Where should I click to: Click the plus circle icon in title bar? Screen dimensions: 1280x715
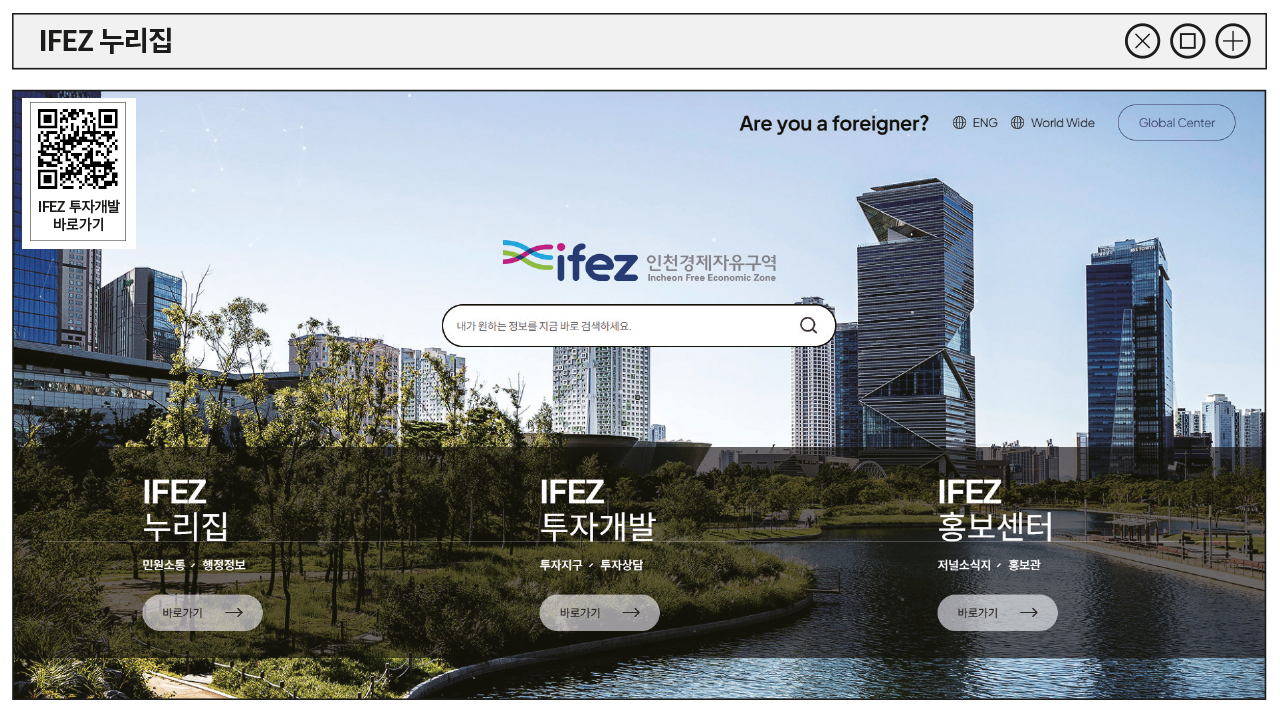pos(1233,41)
